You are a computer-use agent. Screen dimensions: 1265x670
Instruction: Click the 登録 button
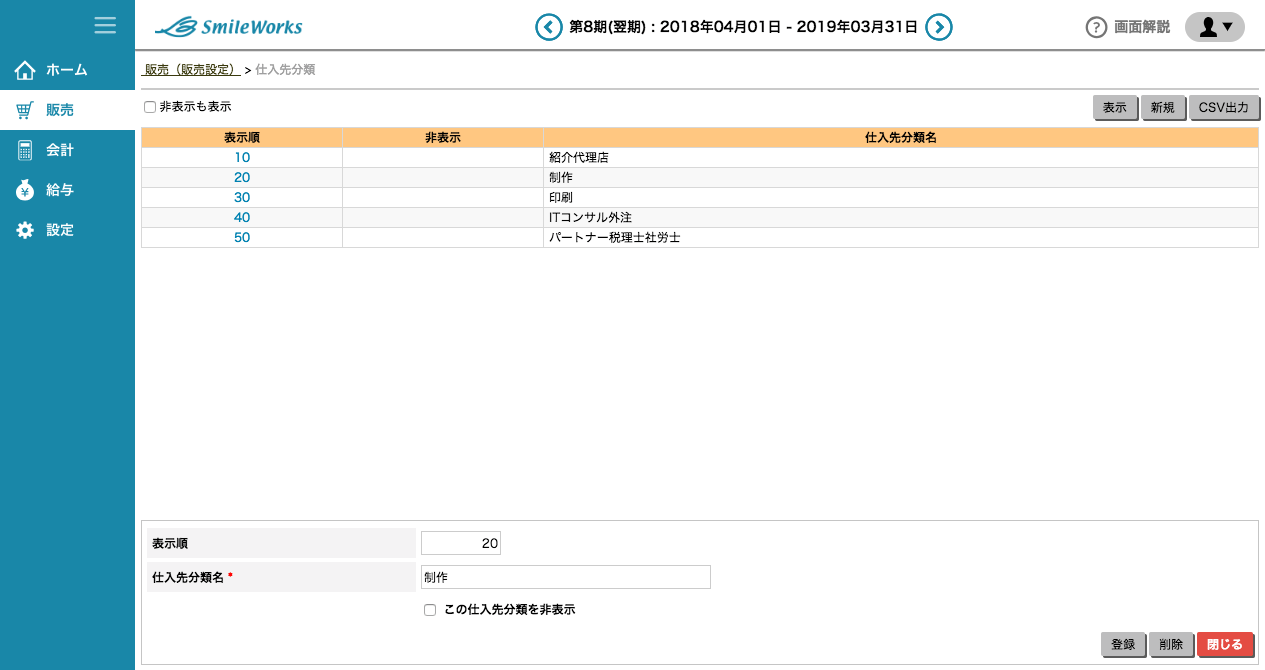1123,645
